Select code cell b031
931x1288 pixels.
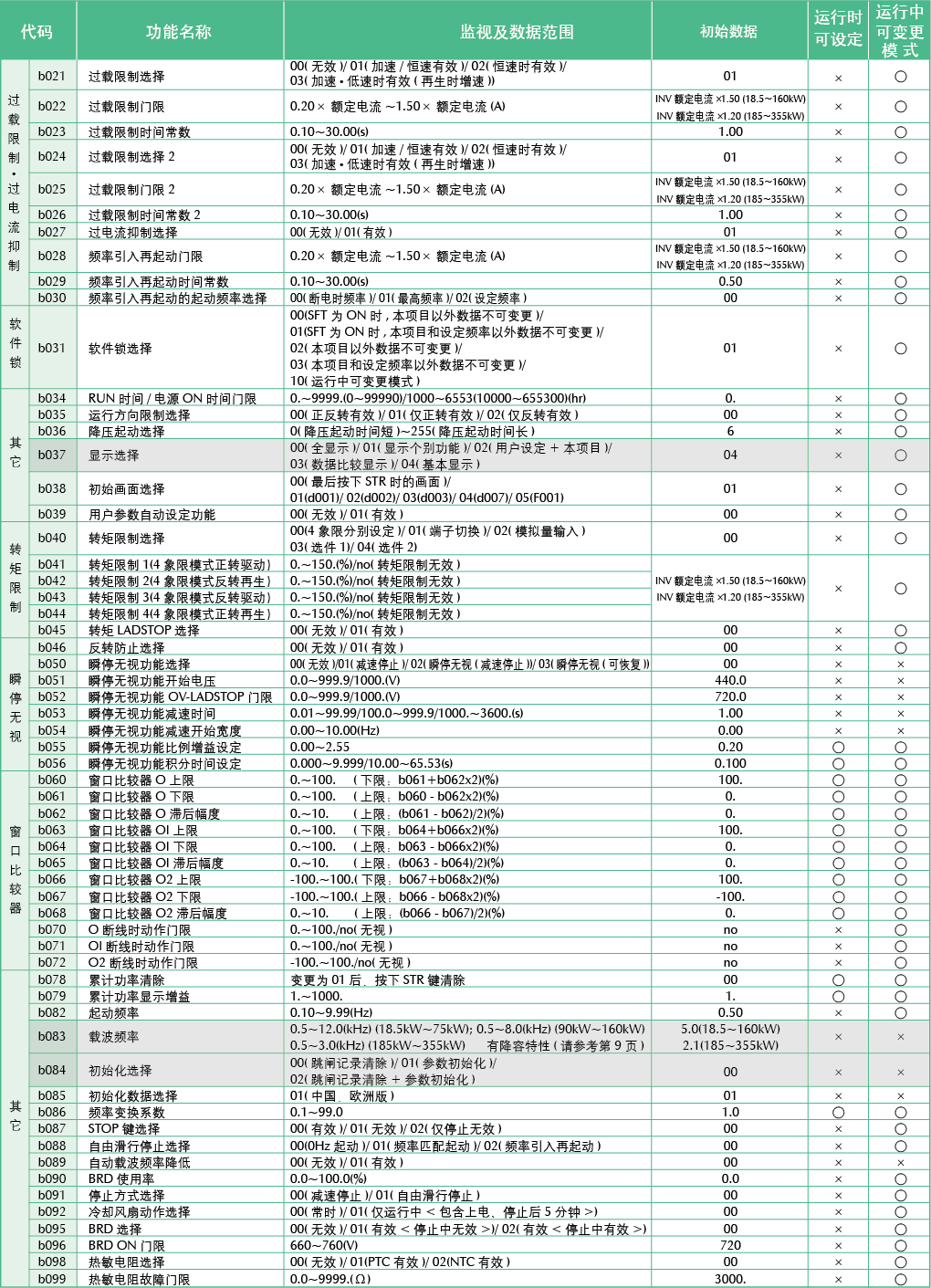52,348
